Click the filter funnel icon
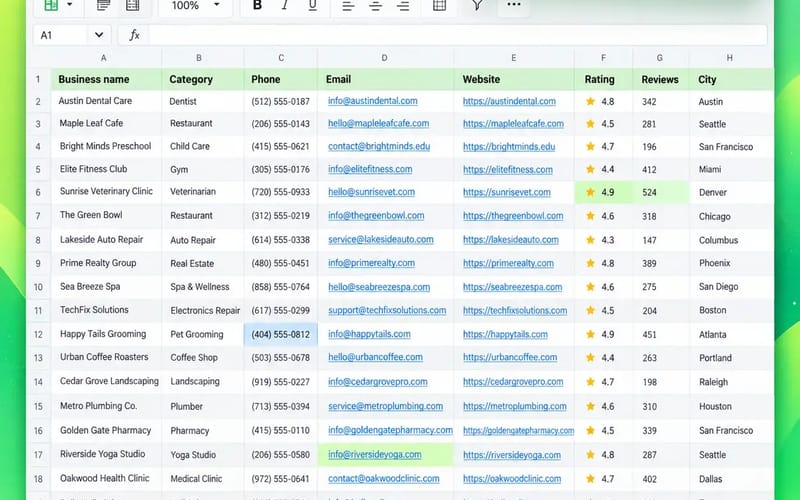 477,5
